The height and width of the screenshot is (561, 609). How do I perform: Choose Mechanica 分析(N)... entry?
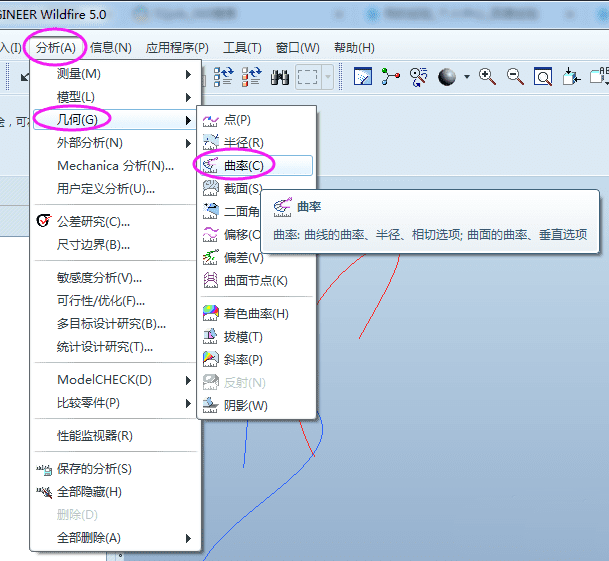tap(116, 166)
